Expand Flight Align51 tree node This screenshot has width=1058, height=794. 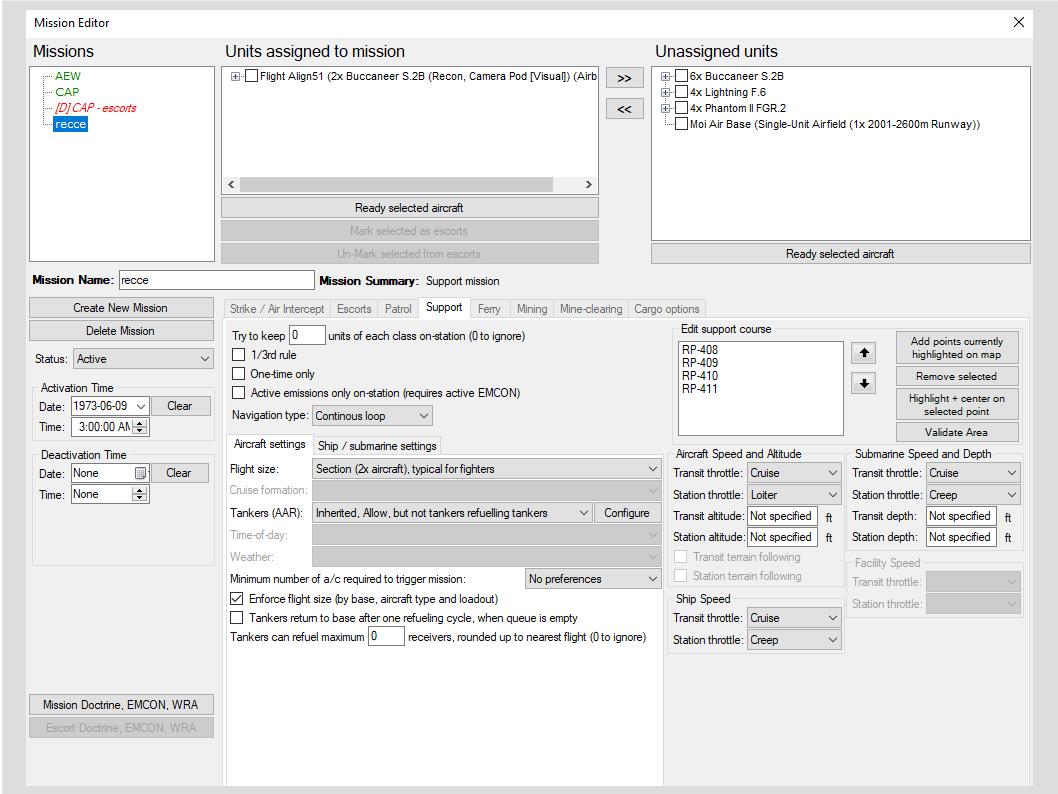(x=235, y=76)
